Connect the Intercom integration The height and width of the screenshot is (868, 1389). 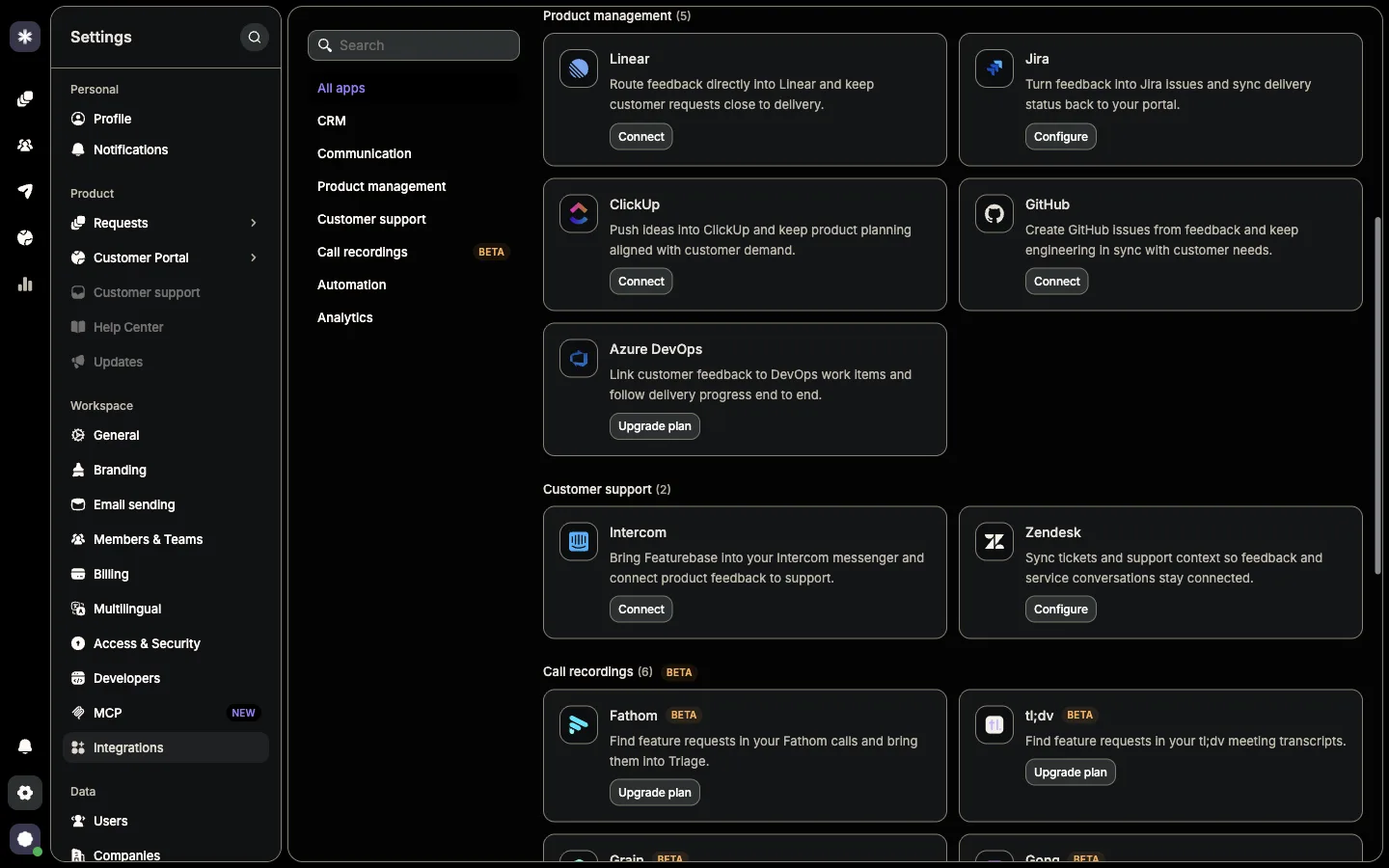(x=640, y=610)
